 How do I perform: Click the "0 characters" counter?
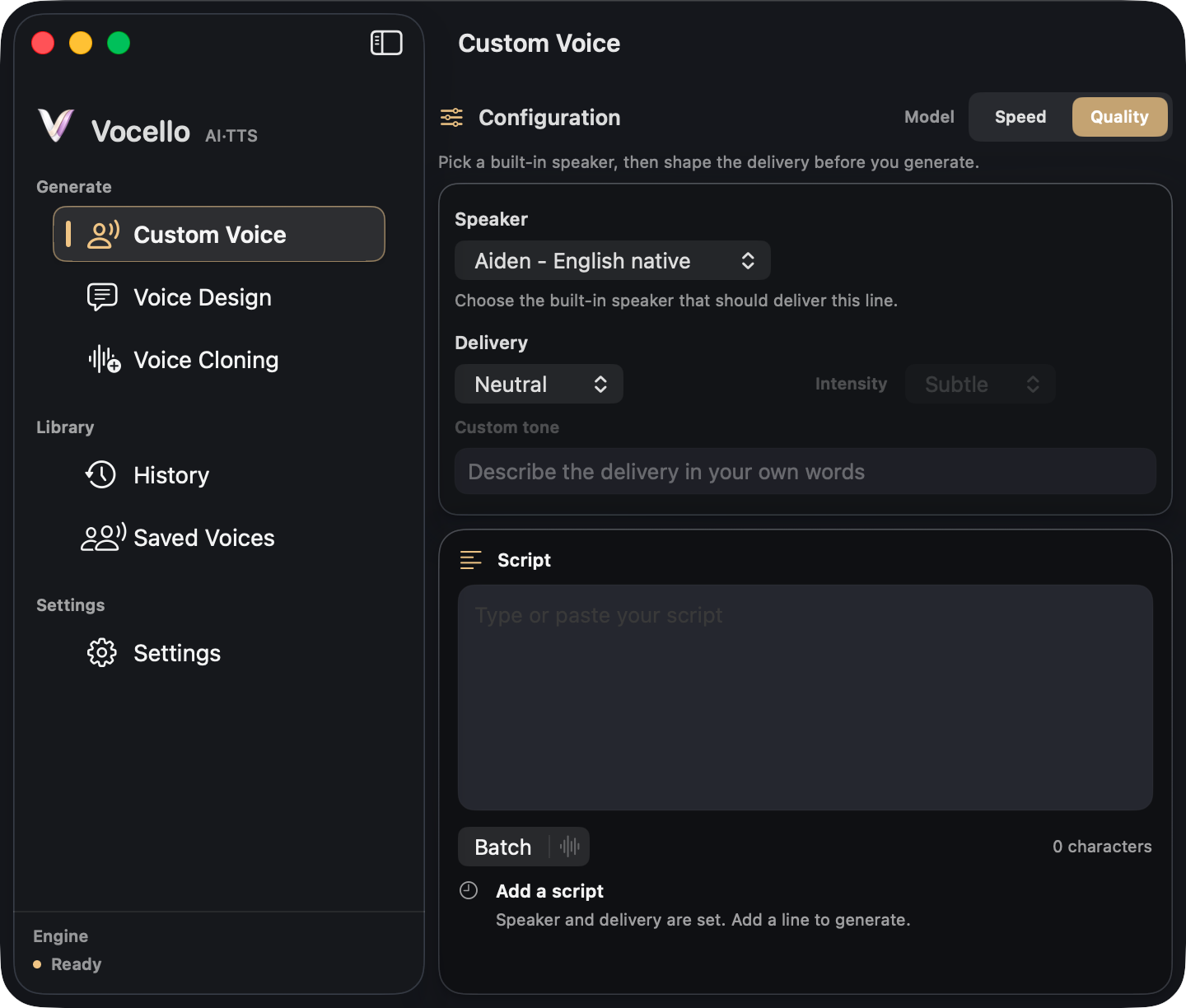click(x=1102, y=847)
